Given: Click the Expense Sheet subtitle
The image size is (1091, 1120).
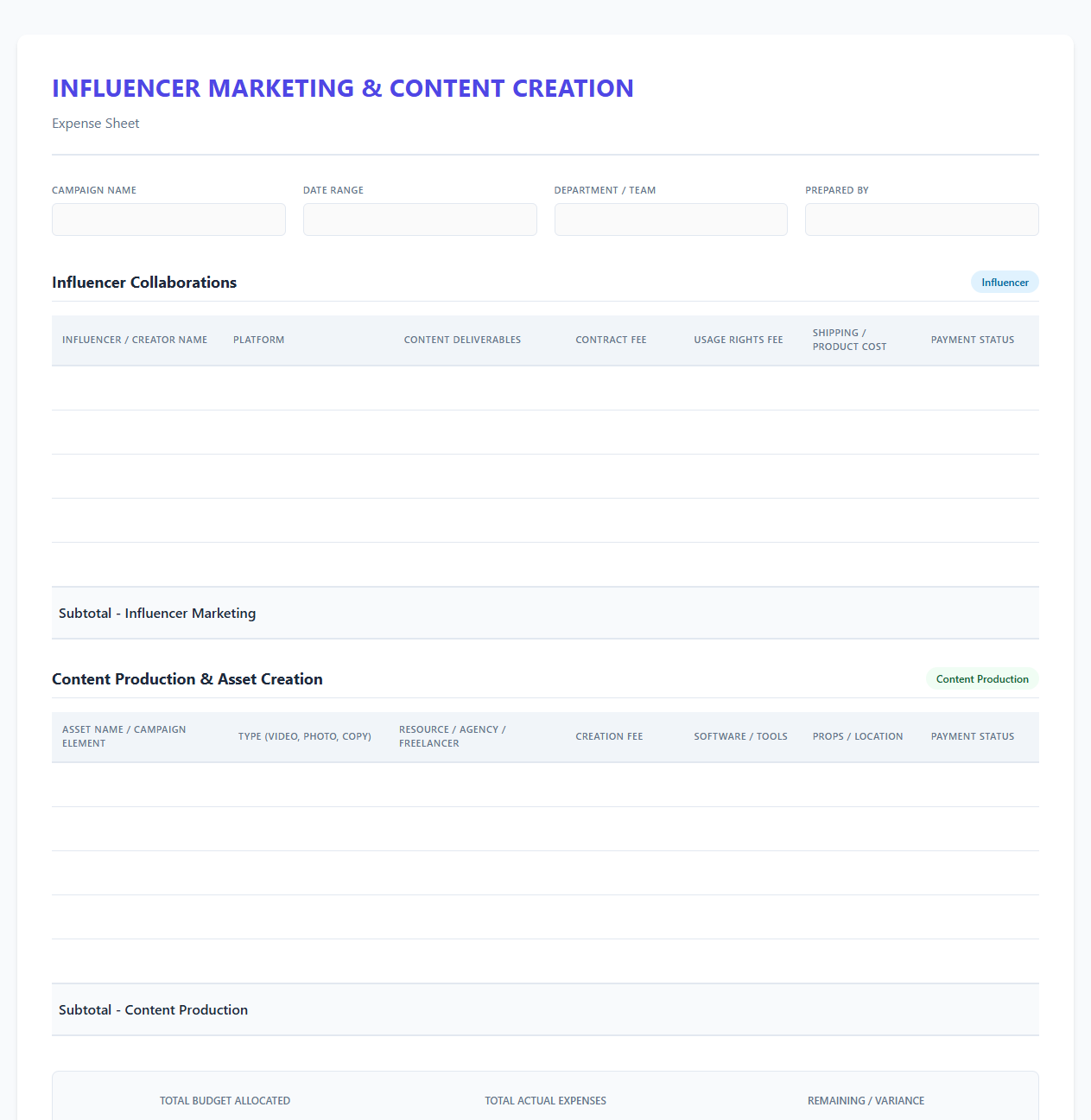Looking at the screenshot, I should 96,124.
